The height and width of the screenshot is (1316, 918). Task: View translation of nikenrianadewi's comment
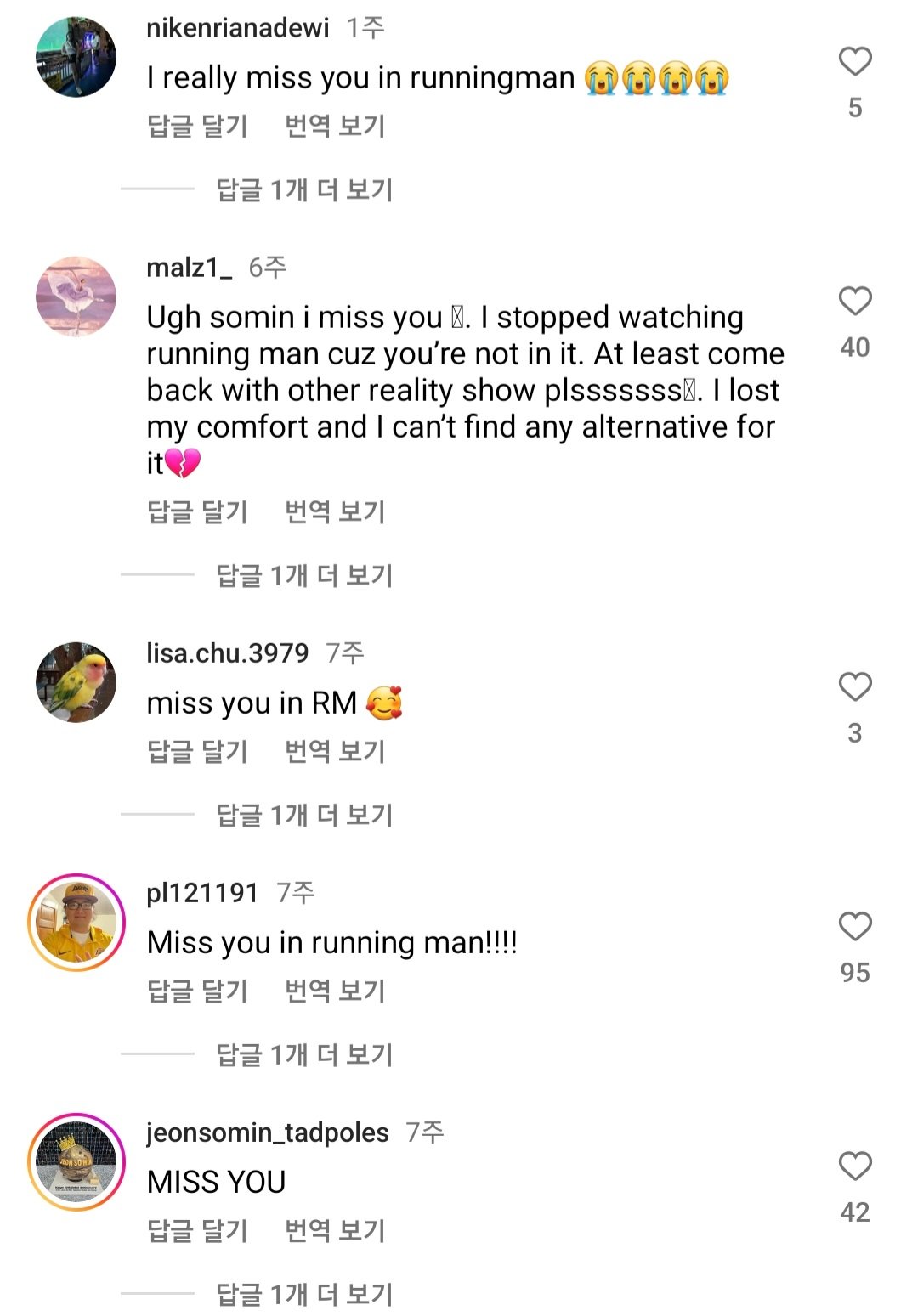tap(335, 126)
